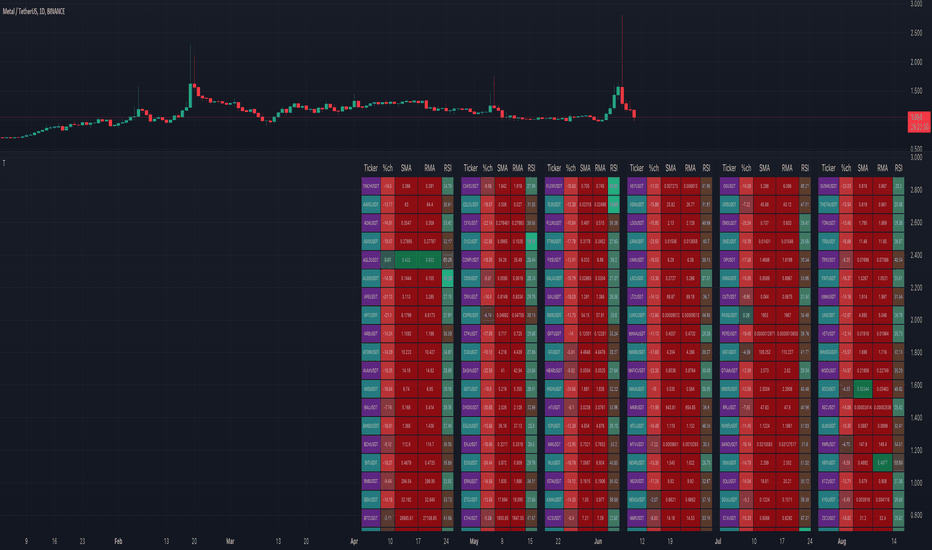Image resolution: width=932 pixels, height=550 pixels.
Task: Click the green SMA cell for XDCUSDT
Action: click(x=862, y=389)
